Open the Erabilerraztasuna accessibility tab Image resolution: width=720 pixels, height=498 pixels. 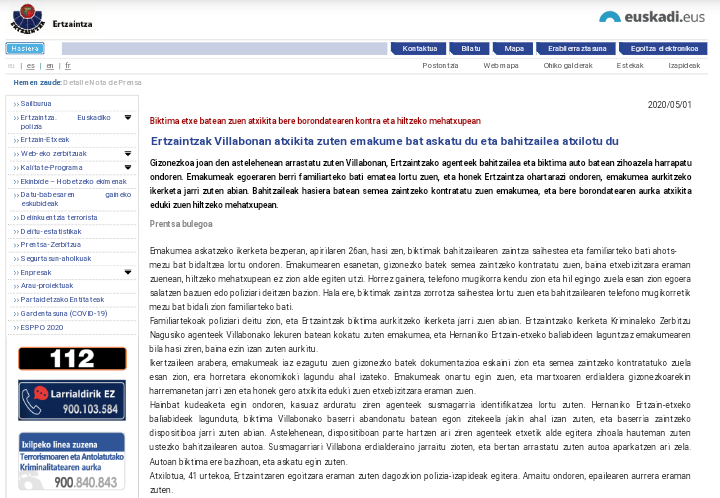click(577, 49)
